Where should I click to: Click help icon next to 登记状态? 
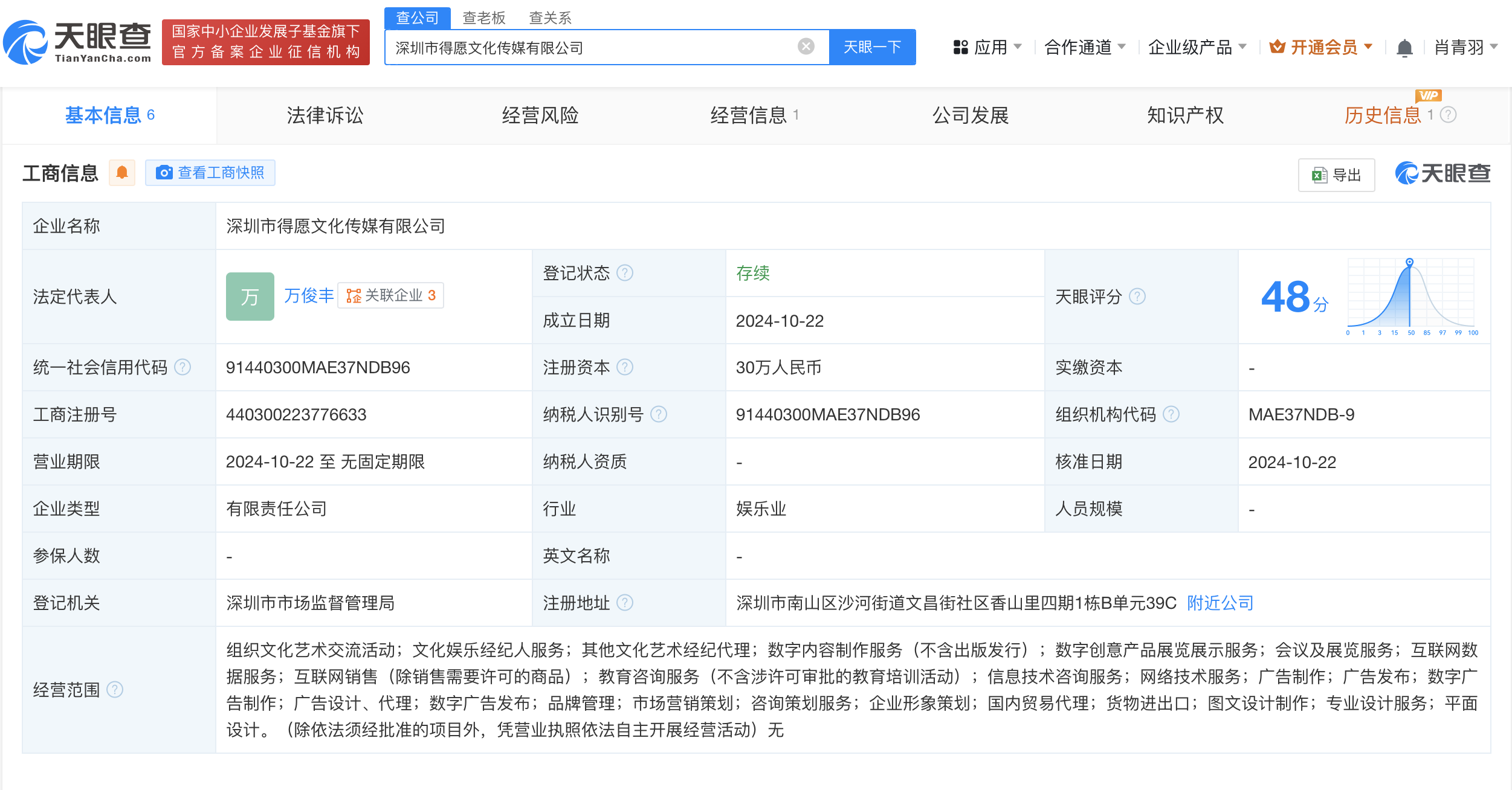click(625, 273)
